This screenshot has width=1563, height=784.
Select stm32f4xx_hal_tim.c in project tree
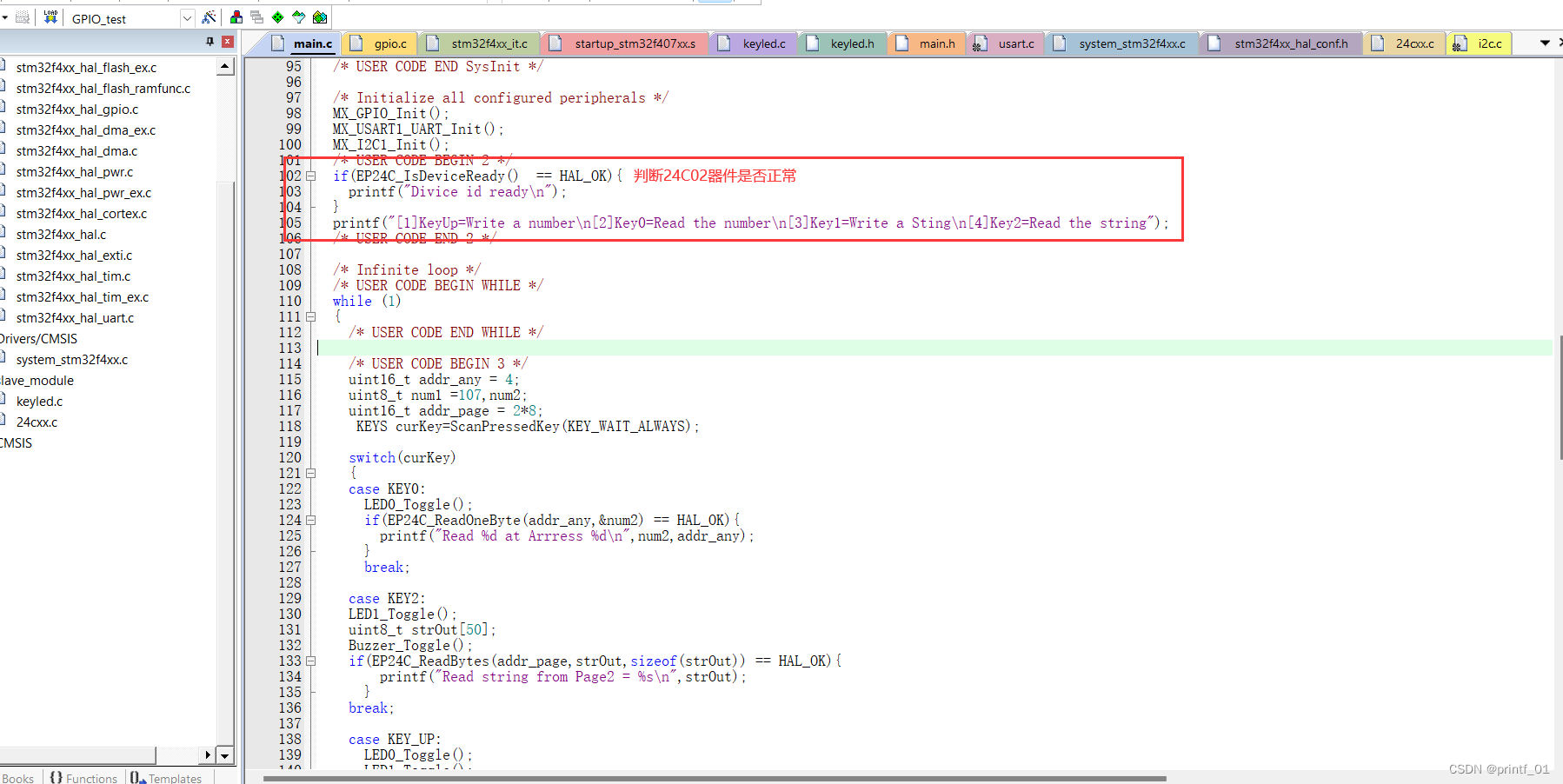pyautogui.click(x=73, y=276)
